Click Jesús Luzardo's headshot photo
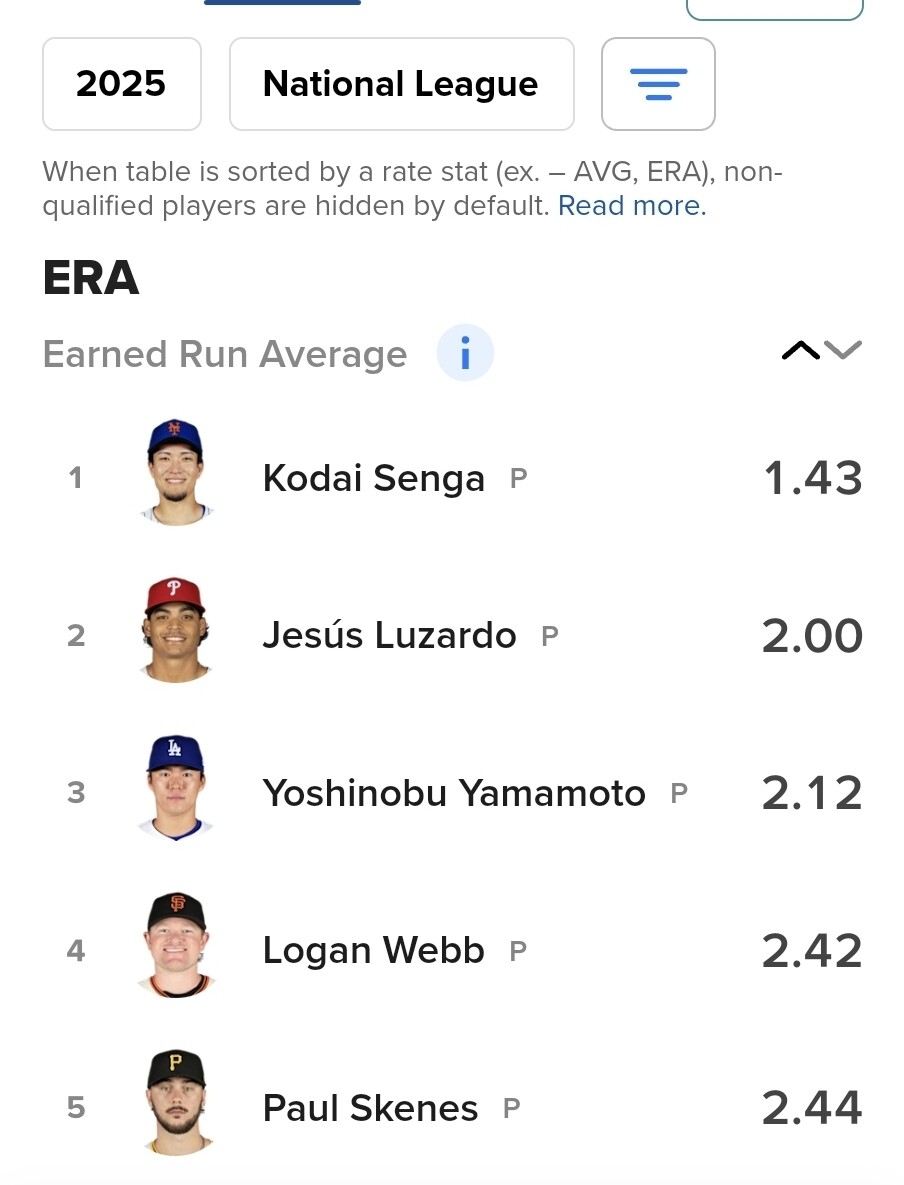The image size is (904, 1185). click(x=175, y=630)
